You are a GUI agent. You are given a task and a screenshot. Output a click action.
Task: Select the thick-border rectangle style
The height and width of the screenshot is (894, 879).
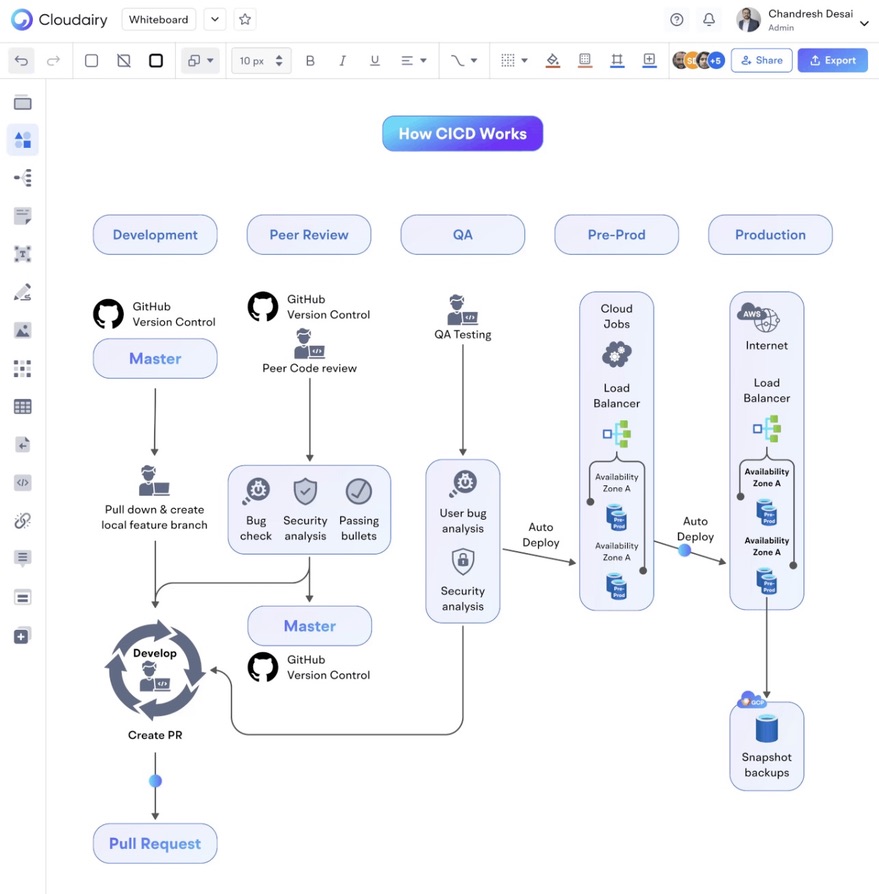coord(156,60)
